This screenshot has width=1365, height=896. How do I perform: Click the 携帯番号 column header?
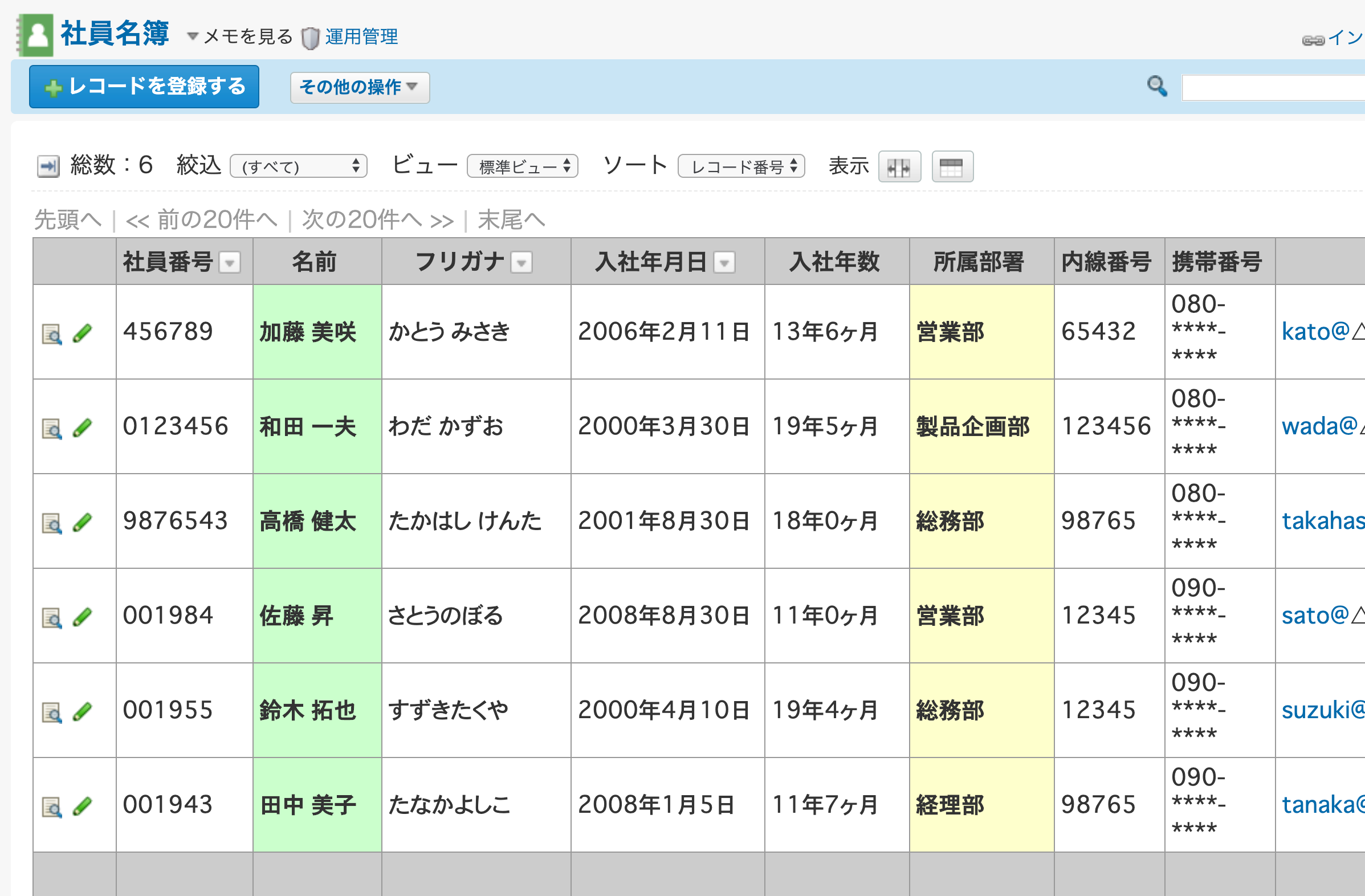(x=1220, y=262)
